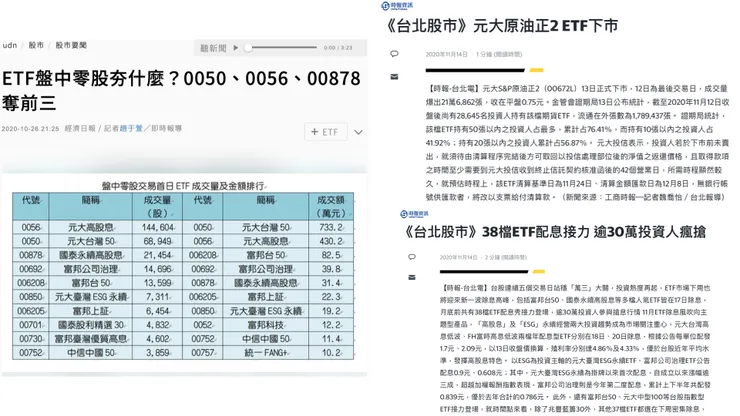Follow the + ETF tag button
This screenshot has height=416, width=740.
tap(326, 132)
